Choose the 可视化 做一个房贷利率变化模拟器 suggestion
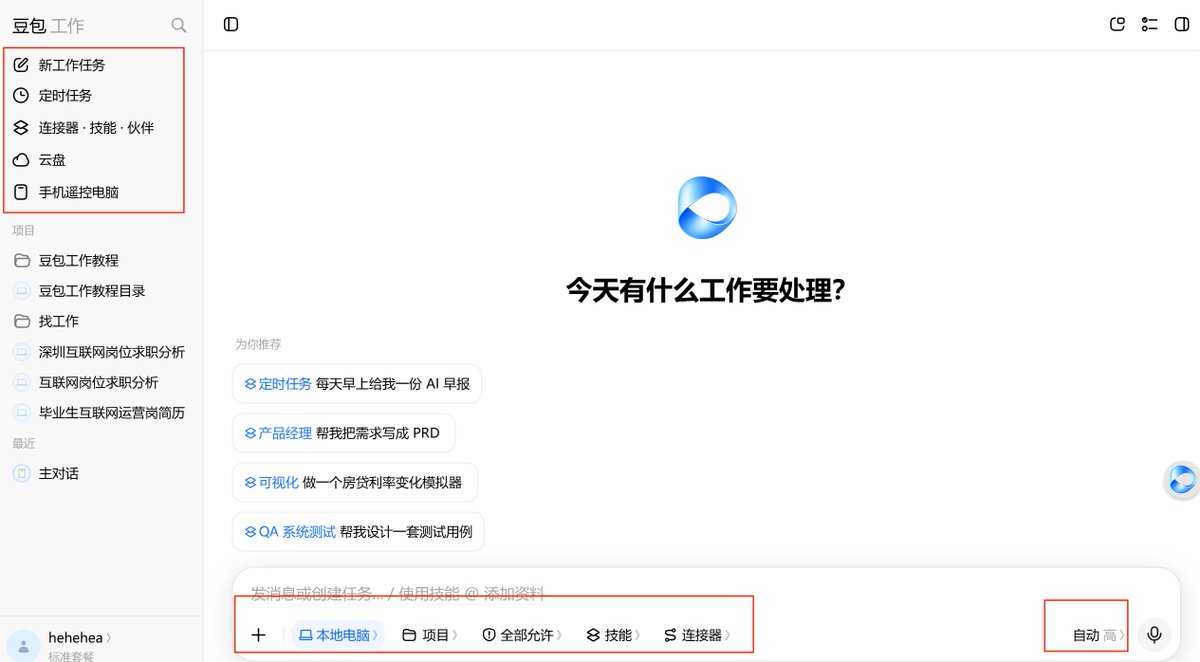1200x662 pixels. (x=355, y=482)
